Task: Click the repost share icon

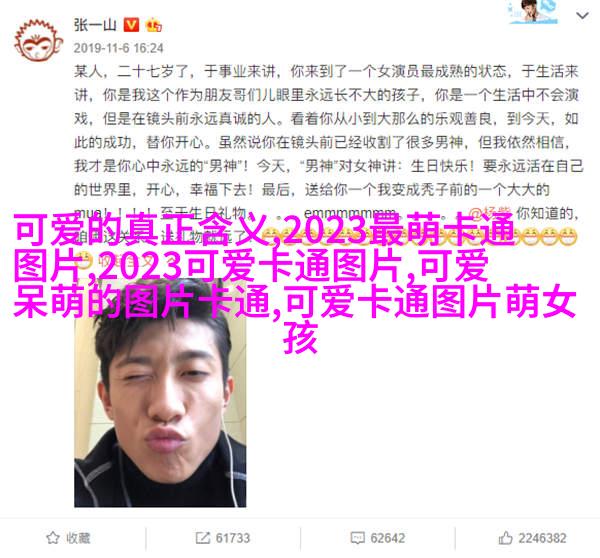Action: (x=202, y=538)
